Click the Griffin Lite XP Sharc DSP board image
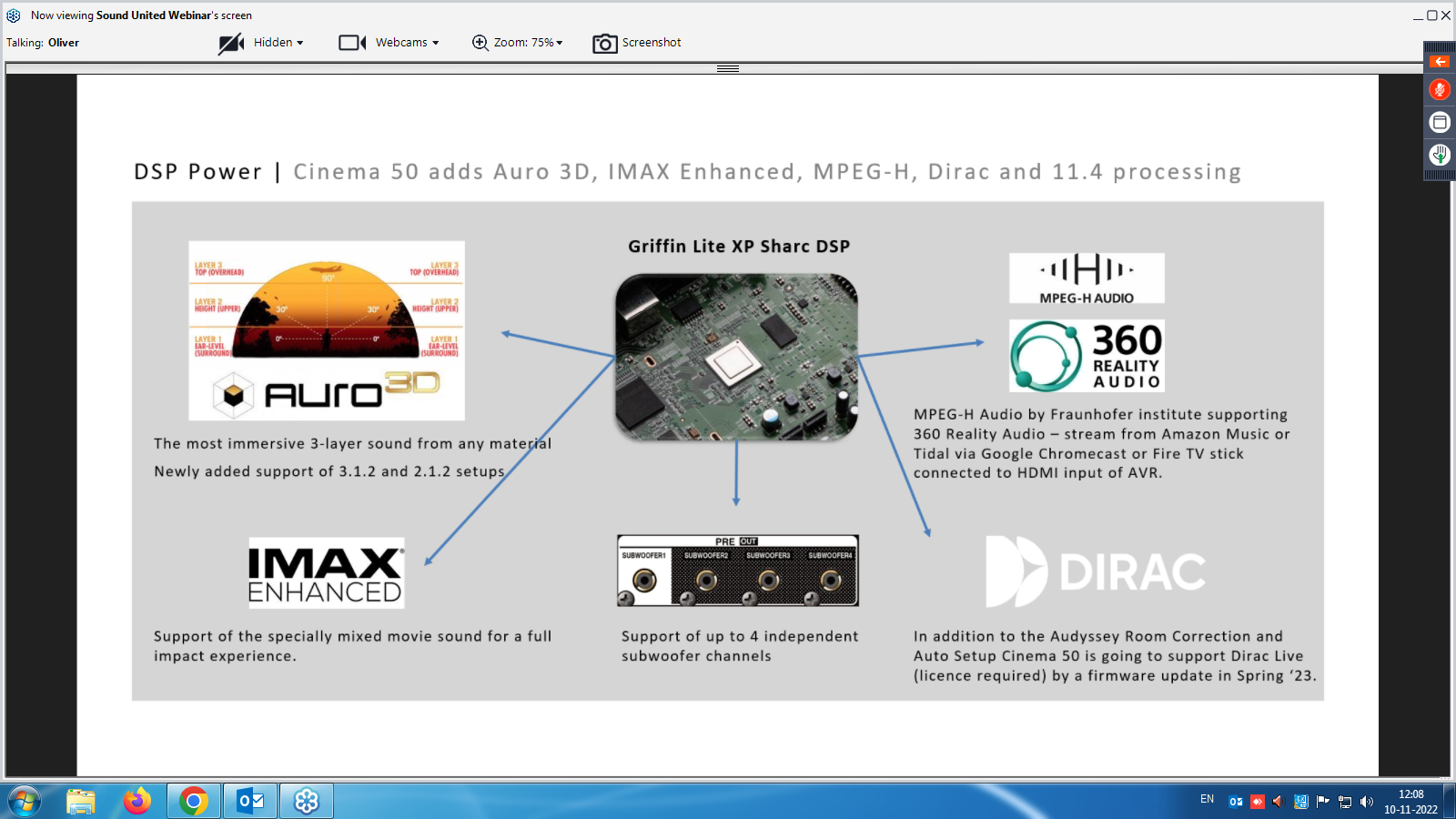Screen dimensions: 1456x819 (x=736, y=358)
